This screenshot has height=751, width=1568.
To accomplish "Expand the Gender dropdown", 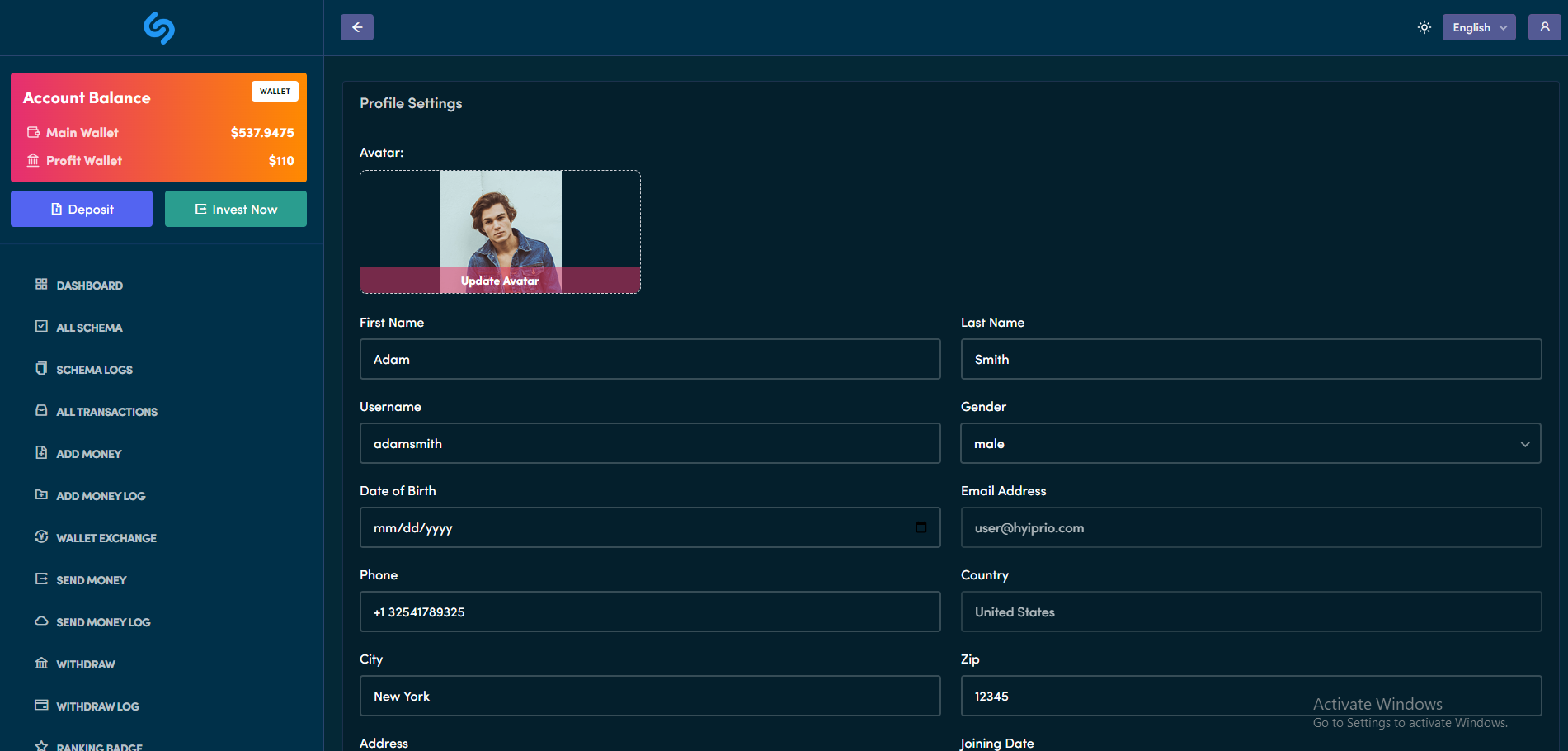I will [1250, 444].
